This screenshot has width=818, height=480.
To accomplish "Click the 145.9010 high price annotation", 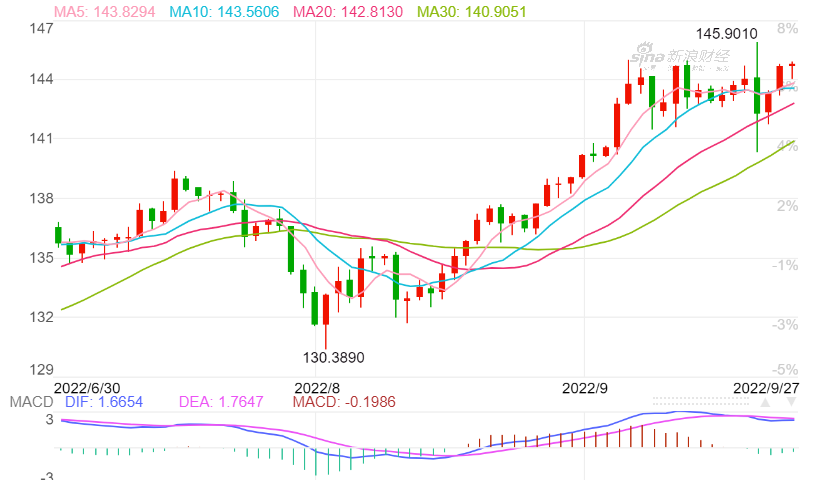I will tap(727, 34).
